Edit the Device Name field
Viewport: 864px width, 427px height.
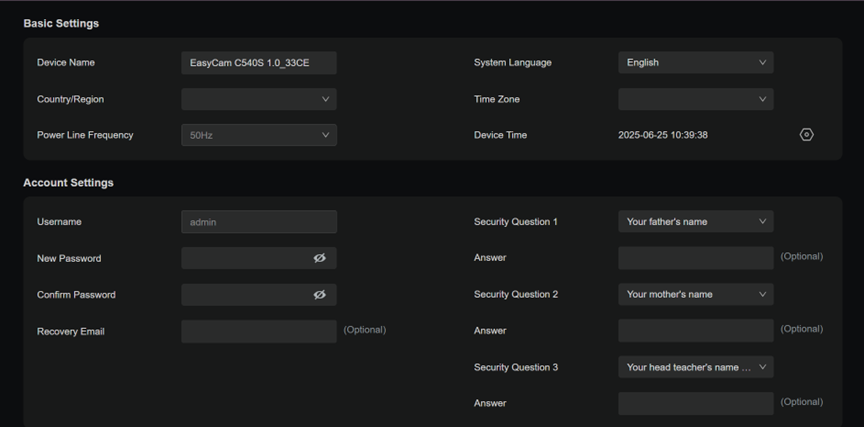coord(259,63)
